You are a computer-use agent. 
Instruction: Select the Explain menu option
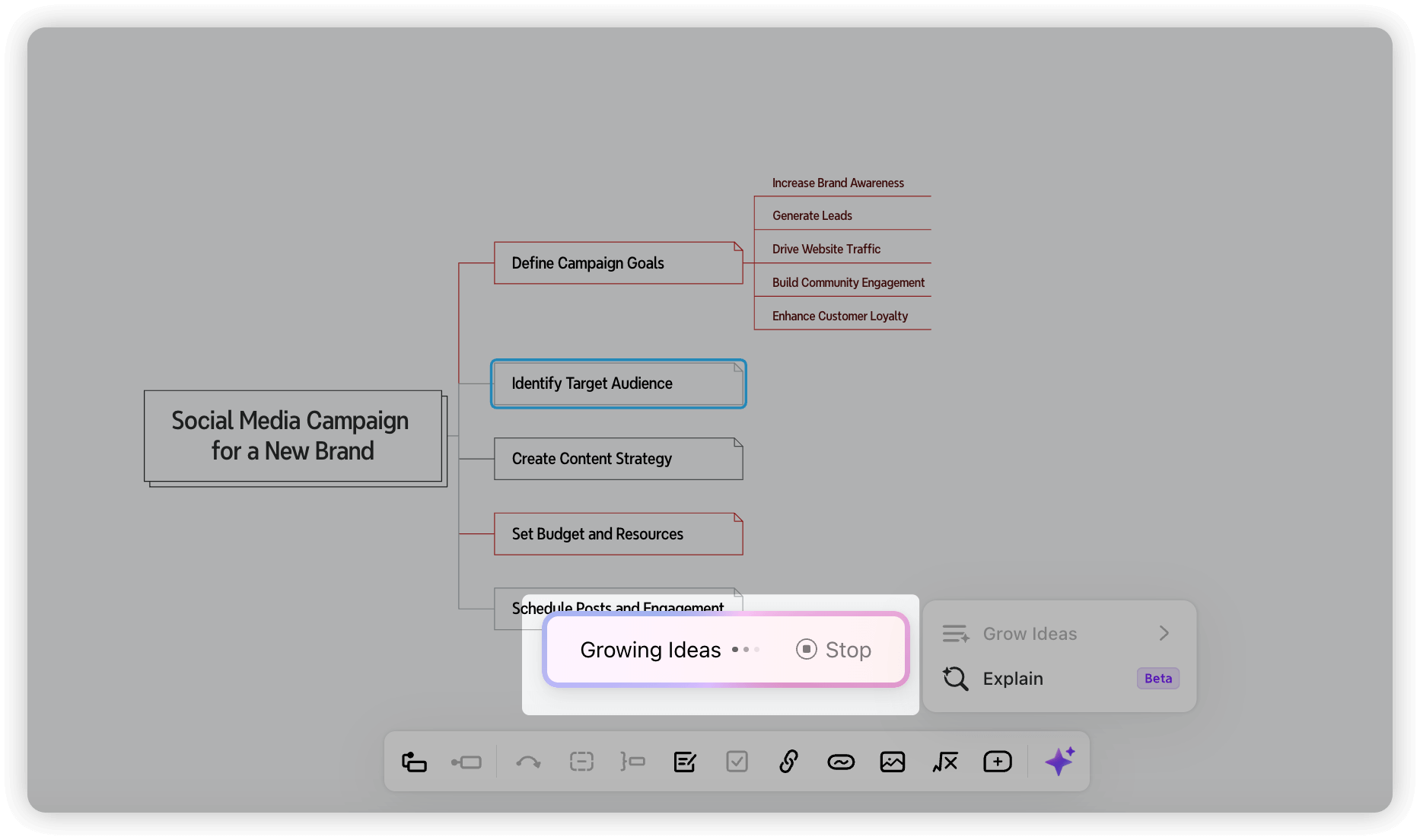point(1059,679)
